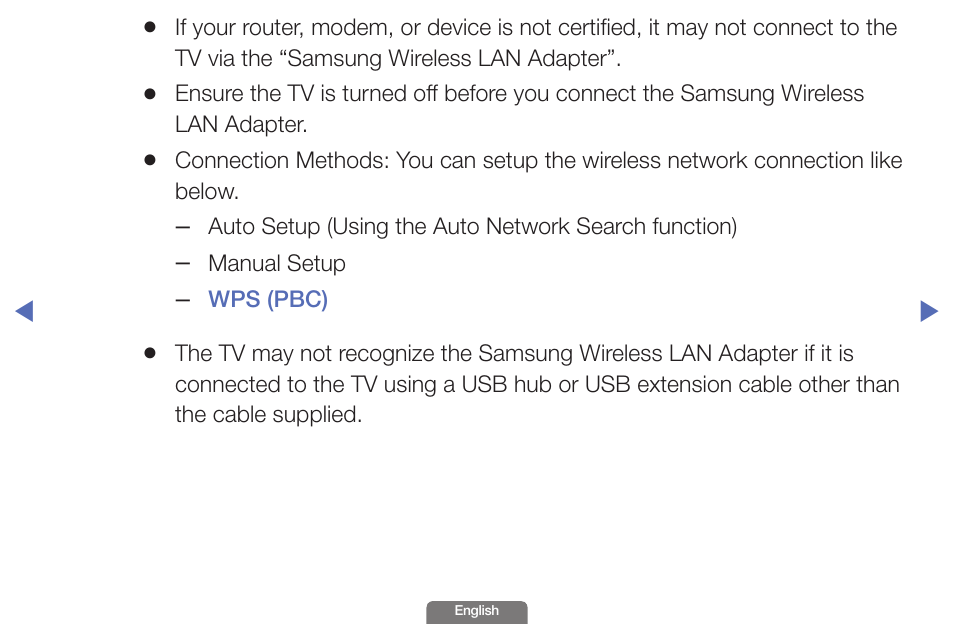954x624 pixels.
Task: Select the Auto Setup list item
Action: [x=472, y=227]
